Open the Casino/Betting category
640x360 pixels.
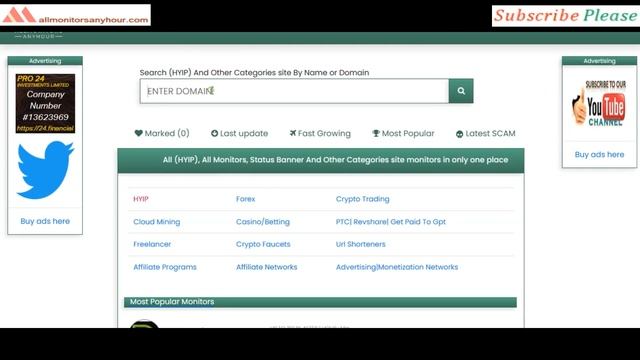[263, 222]
